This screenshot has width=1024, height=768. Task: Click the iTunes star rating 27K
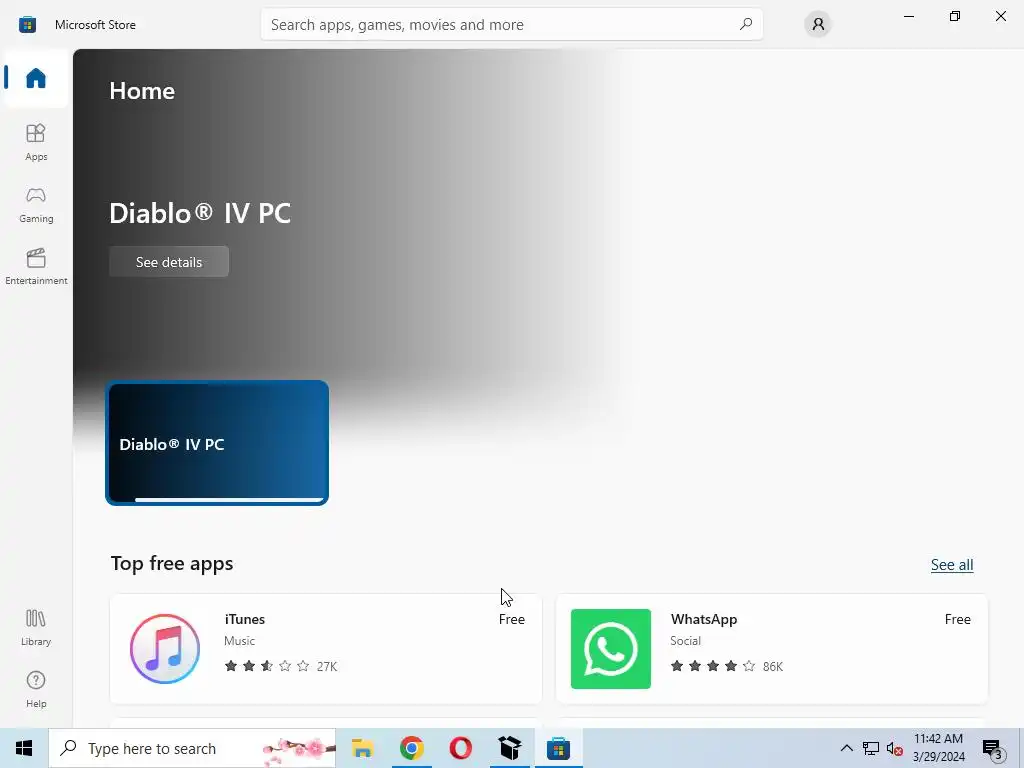[x=281, y=666]
